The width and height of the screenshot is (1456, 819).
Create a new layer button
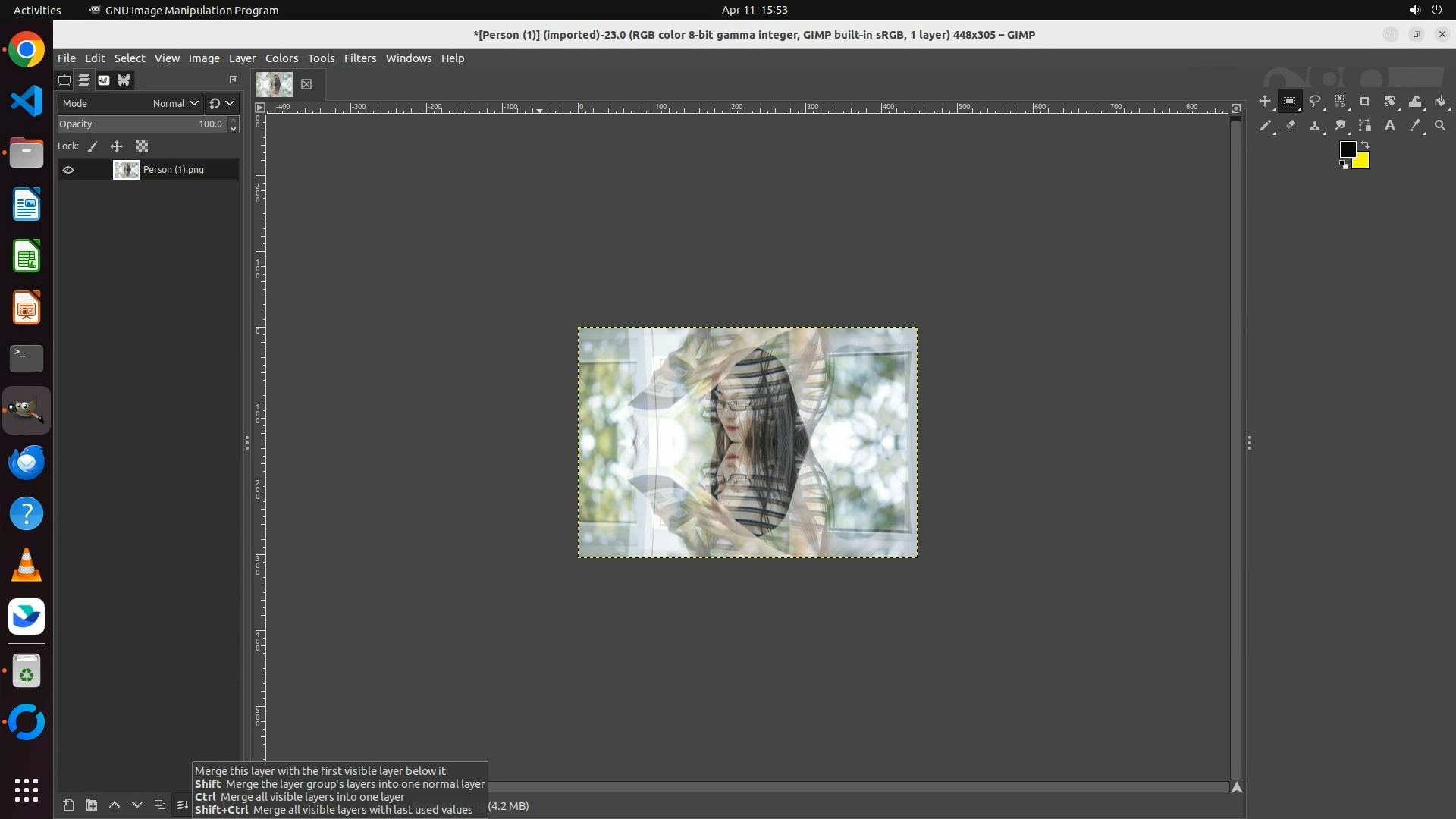(x=68, y=805)
